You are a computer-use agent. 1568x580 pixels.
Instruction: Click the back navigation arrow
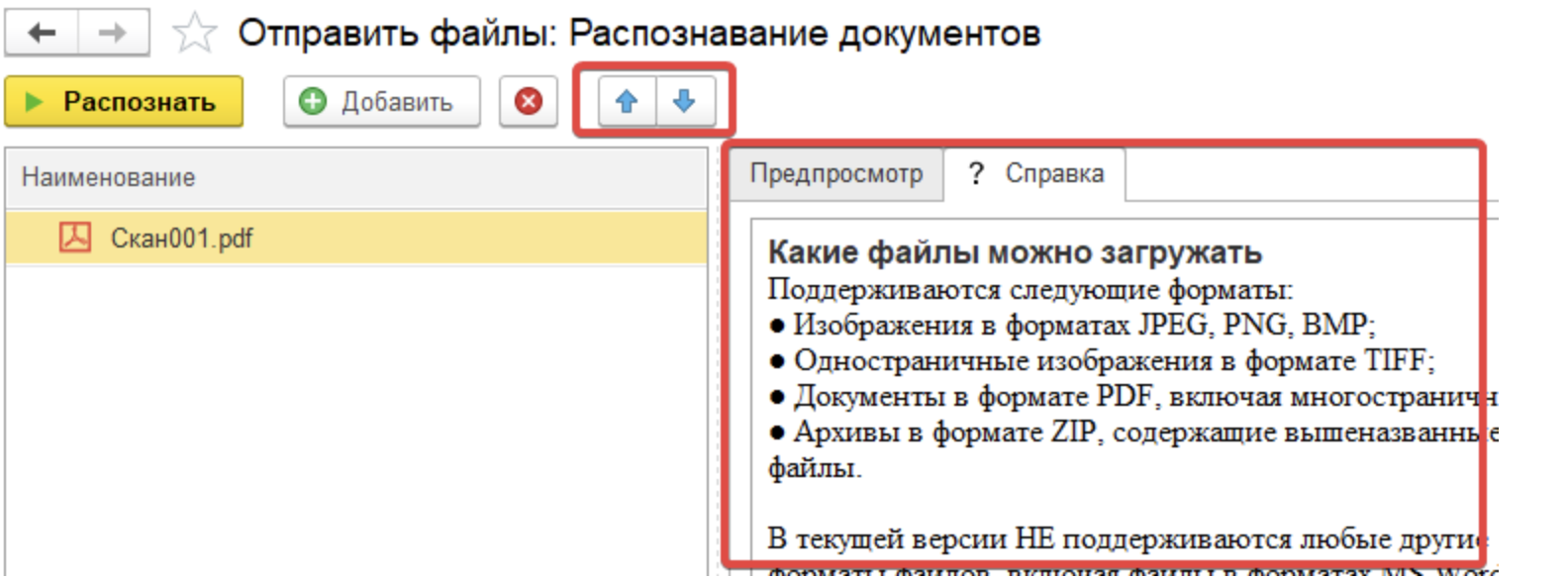[x=42, y=33]
